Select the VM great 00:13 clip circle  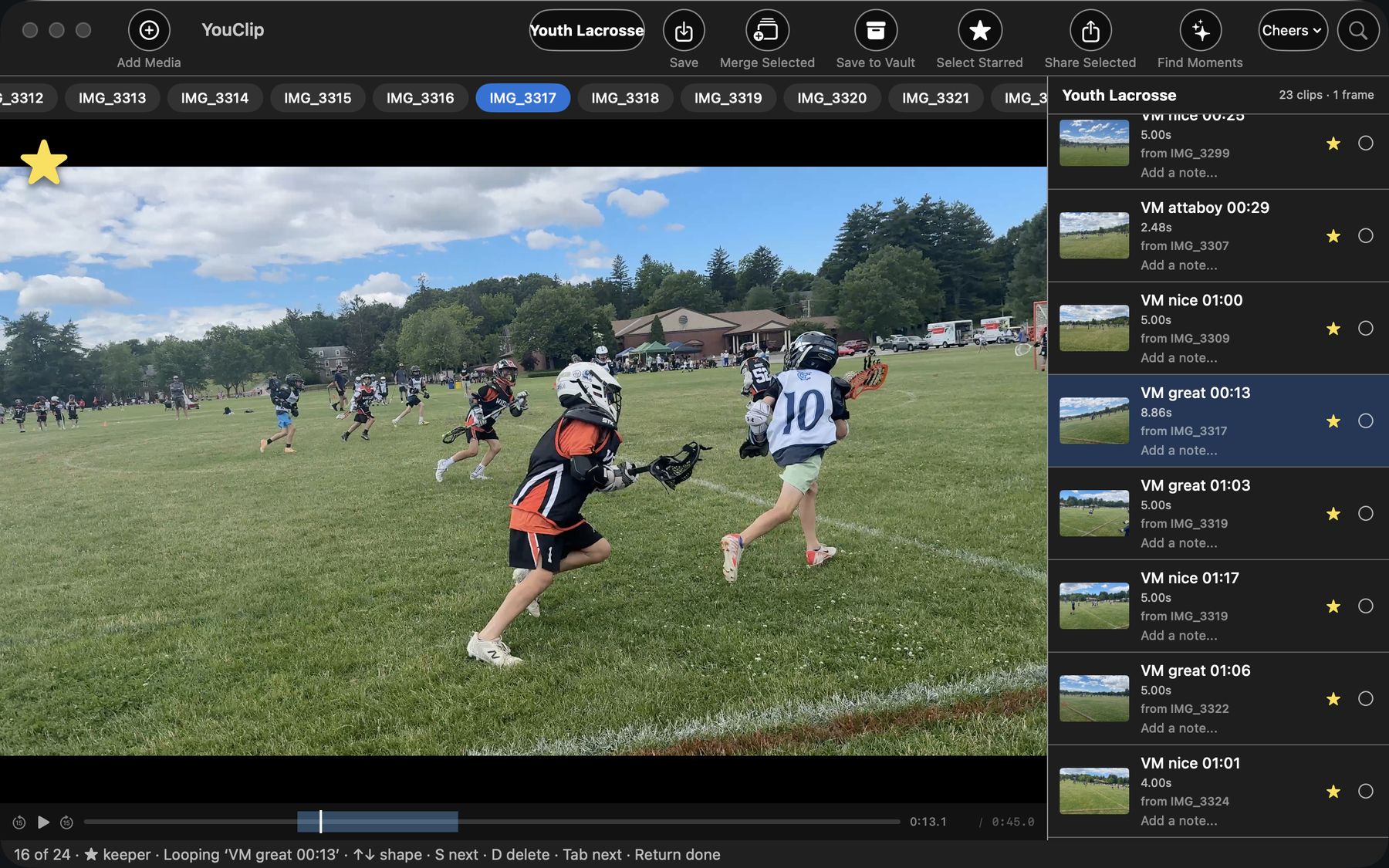pyautogui.click(x=1366, y=421)
